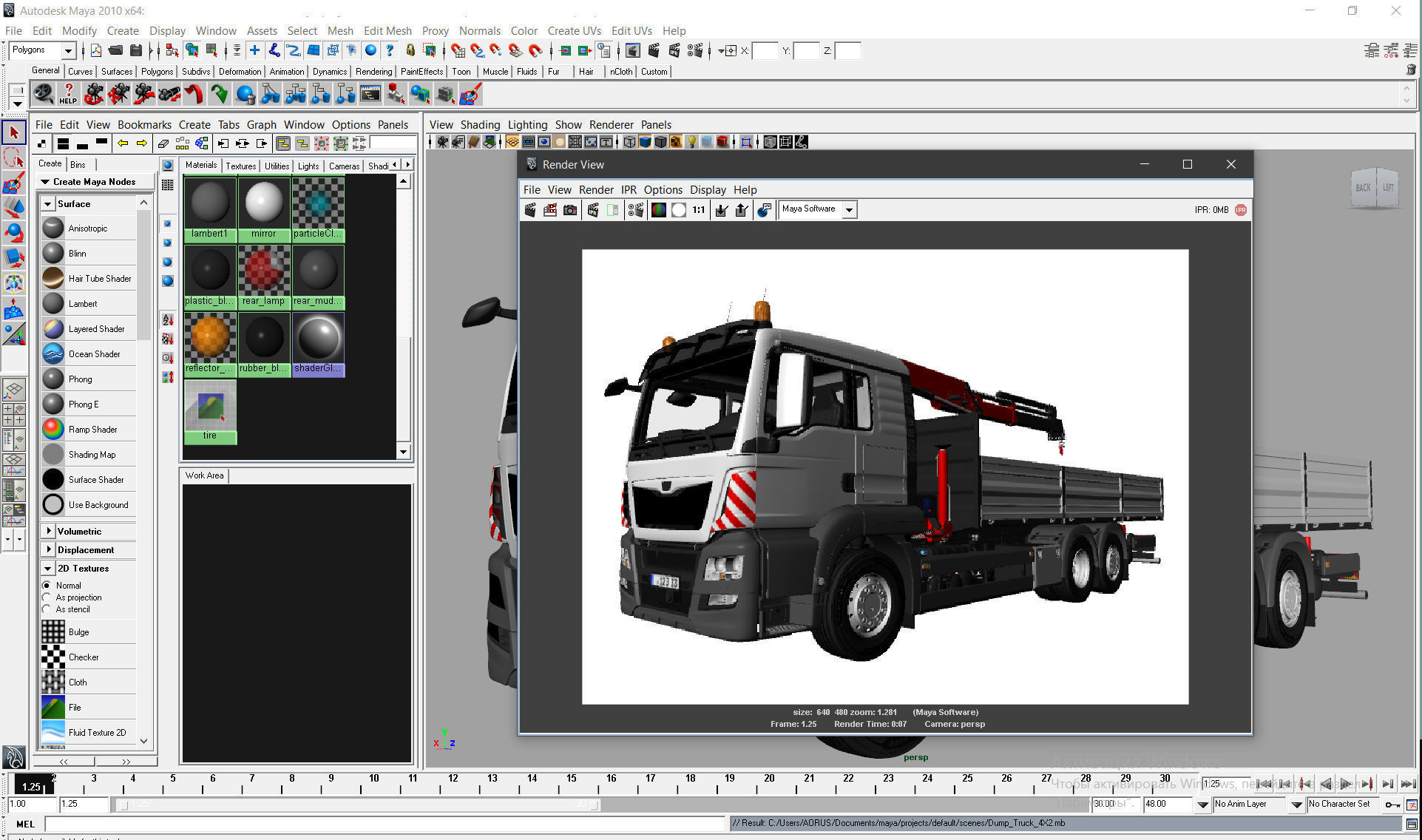Screen dimensions: 1422x840
Task: Switch to the Textures tab in Hypershade
Action: [x=241, y=166]
